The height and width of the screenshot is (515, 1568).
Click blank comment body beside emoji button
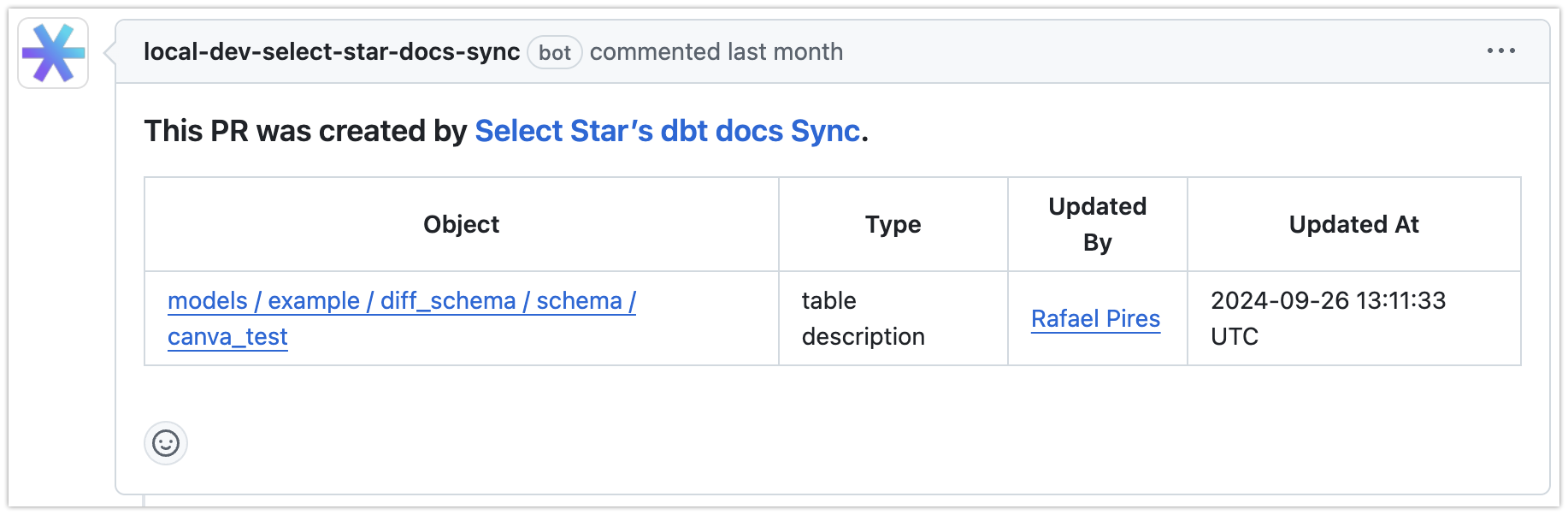click(x=769, y=443)
